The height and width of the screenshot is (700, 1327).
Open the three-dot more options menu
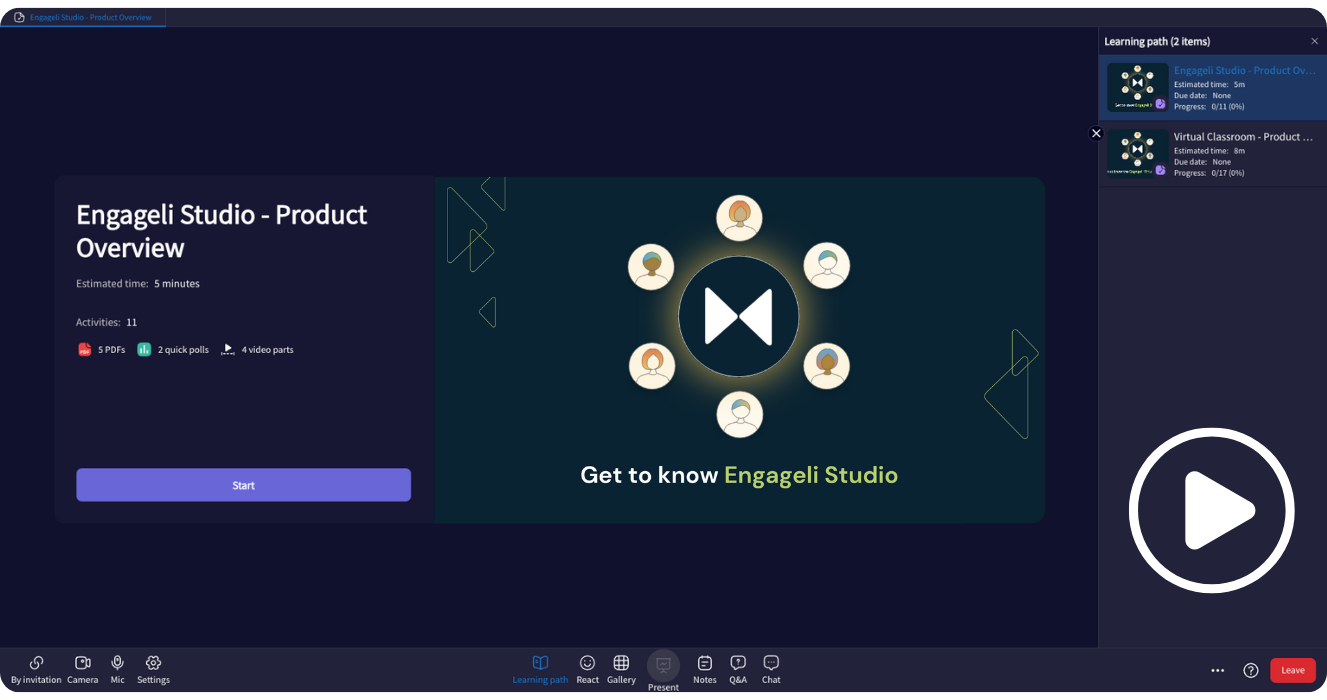(1217, 670)
